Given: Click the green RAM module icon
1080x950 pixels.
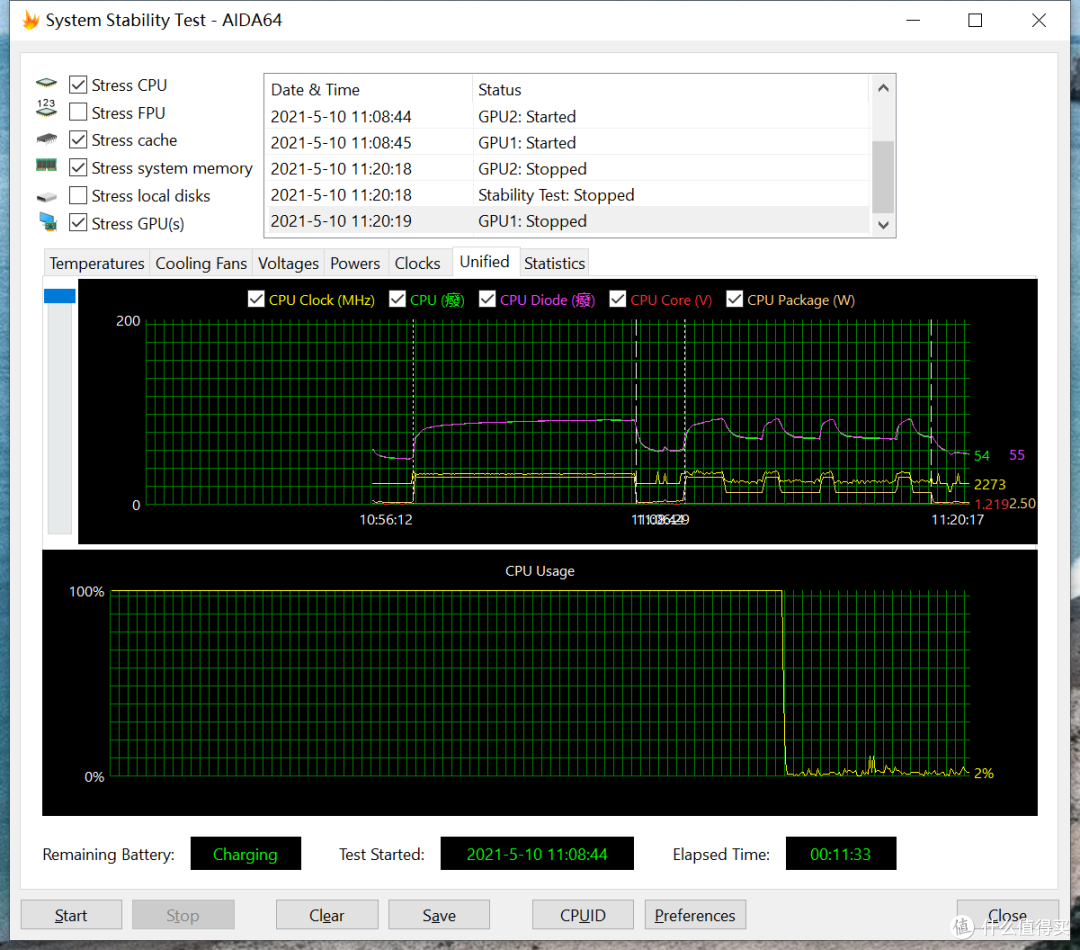Looking at the screenshot, I should tap(46, 165).
